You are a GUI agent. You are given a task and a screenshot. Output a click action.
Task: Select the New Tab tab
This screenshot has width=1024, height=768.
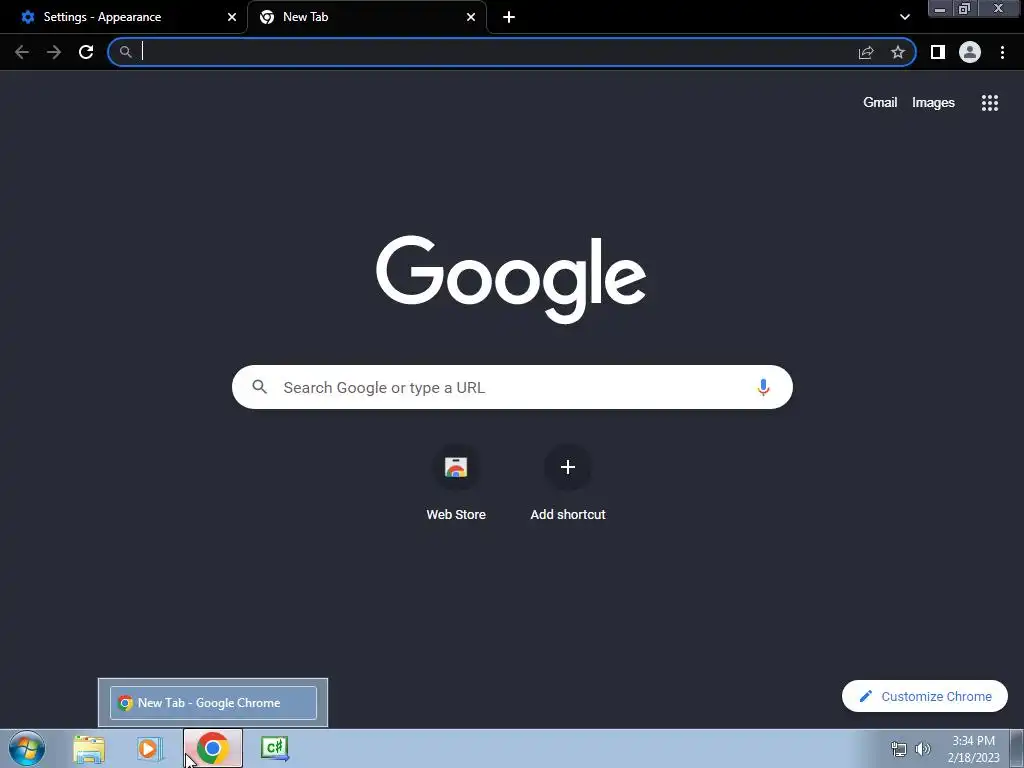(x=366, y=17)
